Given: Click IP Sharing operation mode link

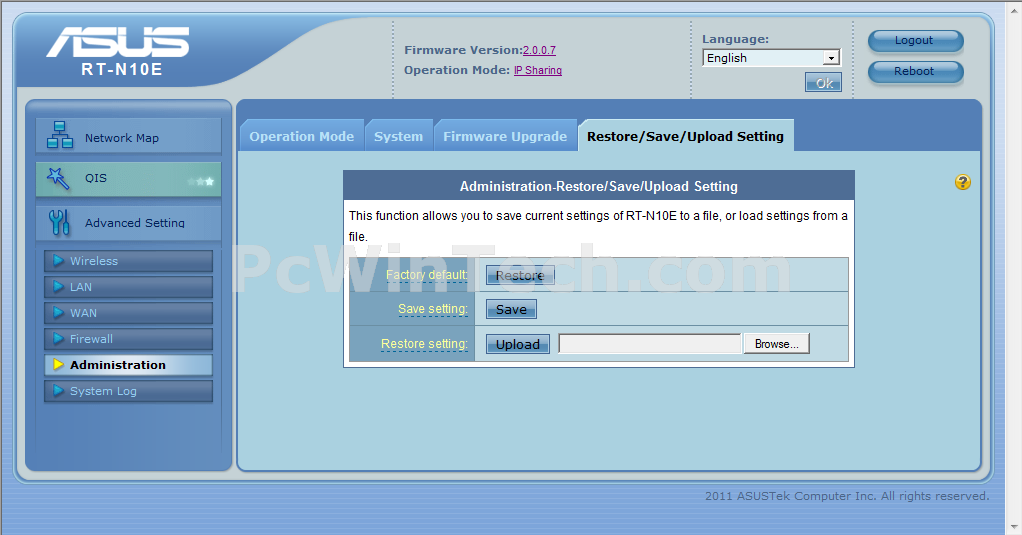Looking at the screenshot, I should [538, 70].
